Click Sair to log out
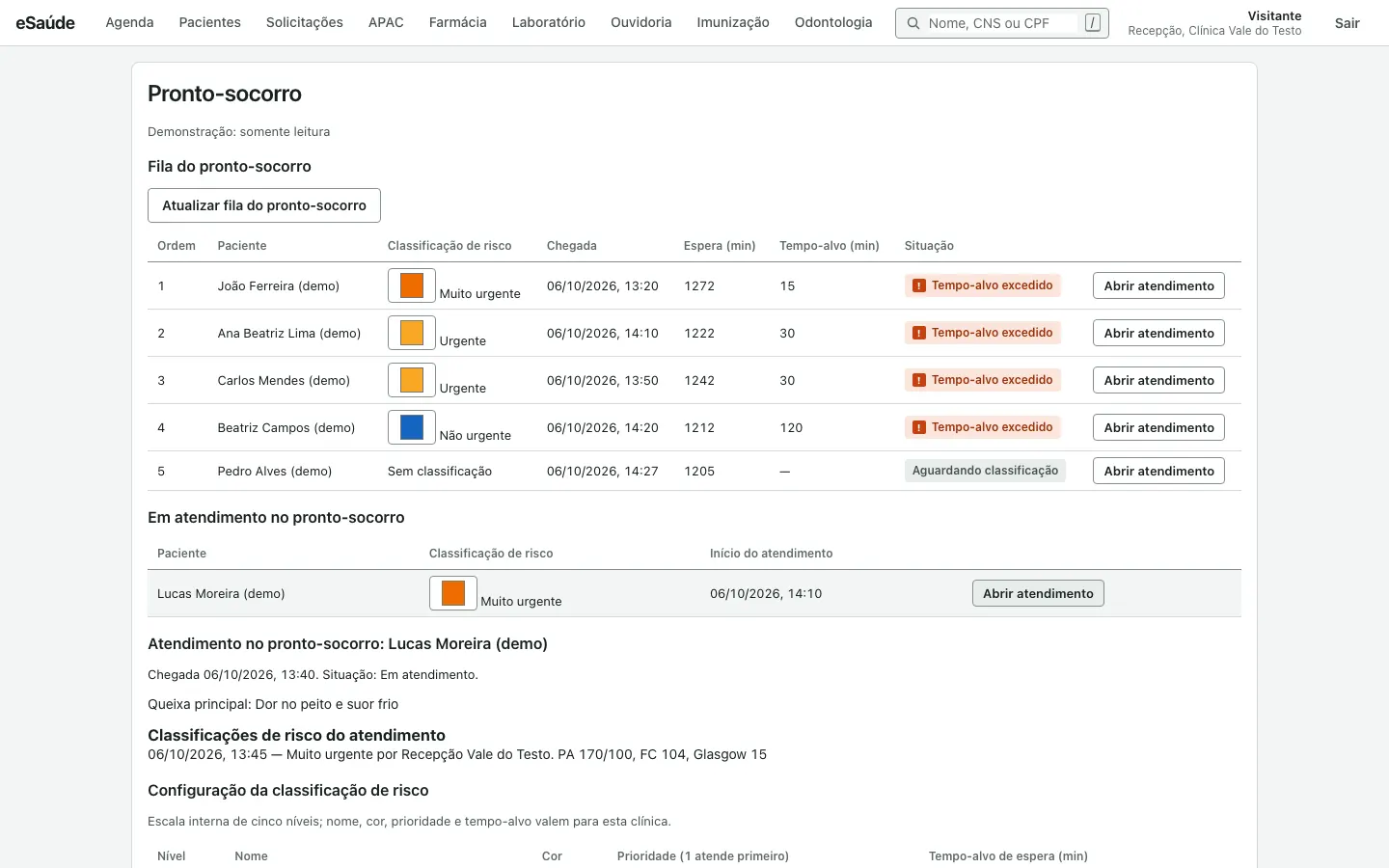The height and width of the screenshot is (868, 1389). [x=1348, y=23]
